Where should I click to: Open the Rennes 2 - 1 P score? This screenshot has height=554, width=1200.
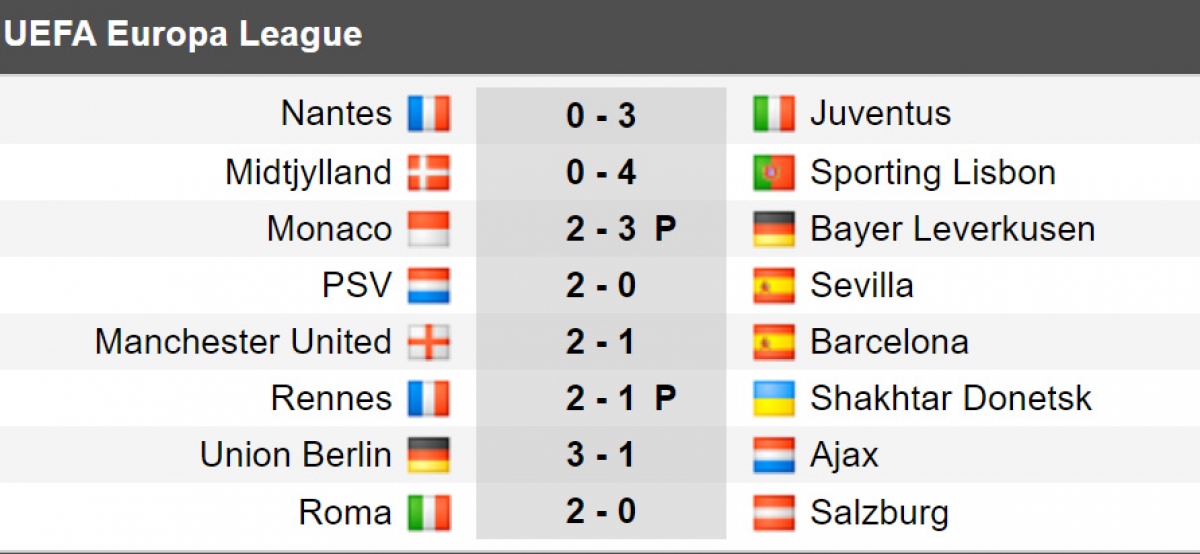click(x=620, y=399)
